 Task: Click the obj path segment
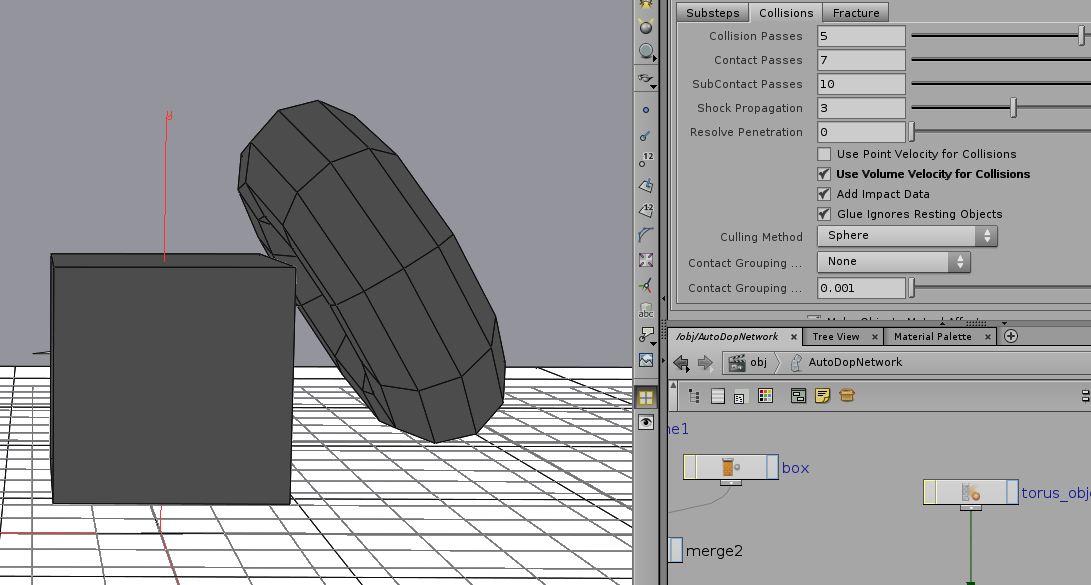[749, 362]
